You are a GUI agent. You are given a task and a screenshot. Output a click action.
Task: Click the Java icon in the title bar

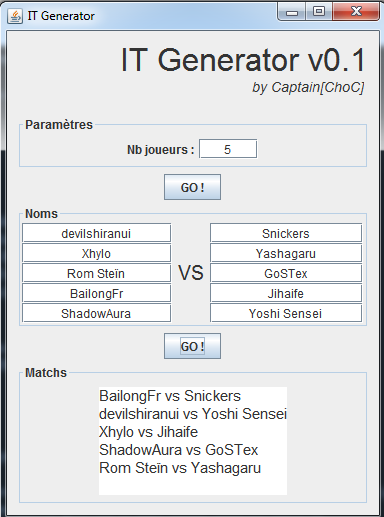15,16
